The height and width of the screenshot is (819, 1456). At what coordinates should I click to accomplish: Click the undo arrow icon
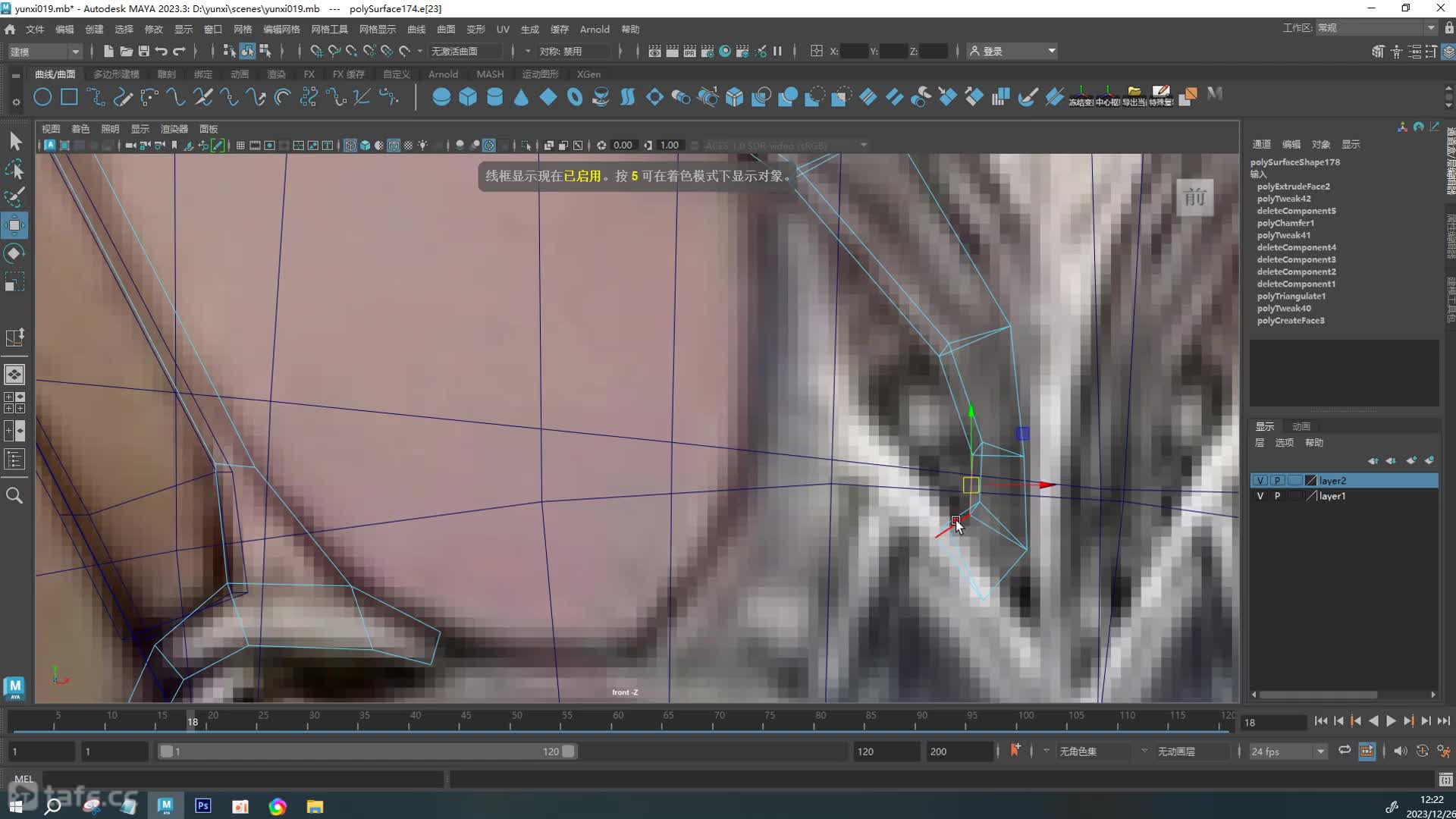tap(161, 51)
